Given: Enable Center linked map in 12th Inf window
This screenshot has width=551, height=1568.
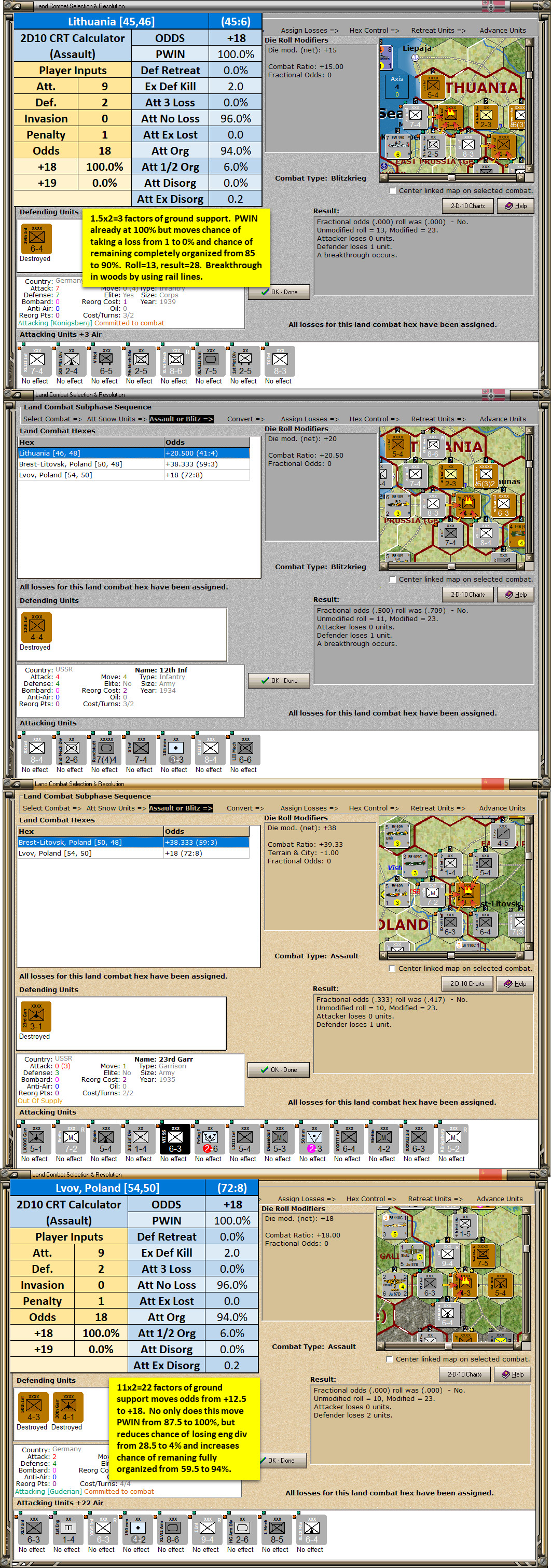Looking at the screenshot, I should coord(393,580).
